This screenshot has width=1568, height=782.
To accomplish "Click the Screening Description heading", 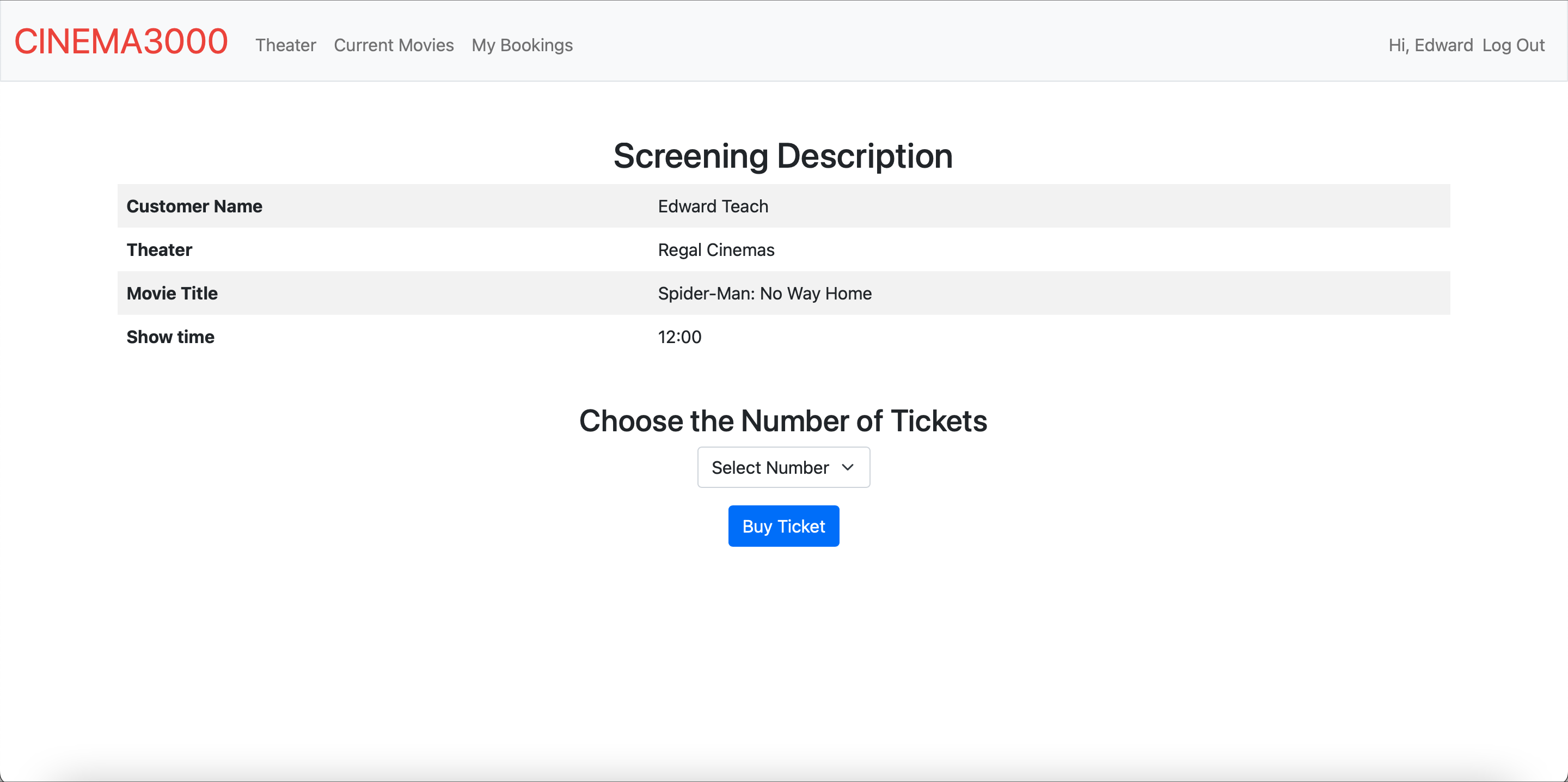I will pos(783,156).
